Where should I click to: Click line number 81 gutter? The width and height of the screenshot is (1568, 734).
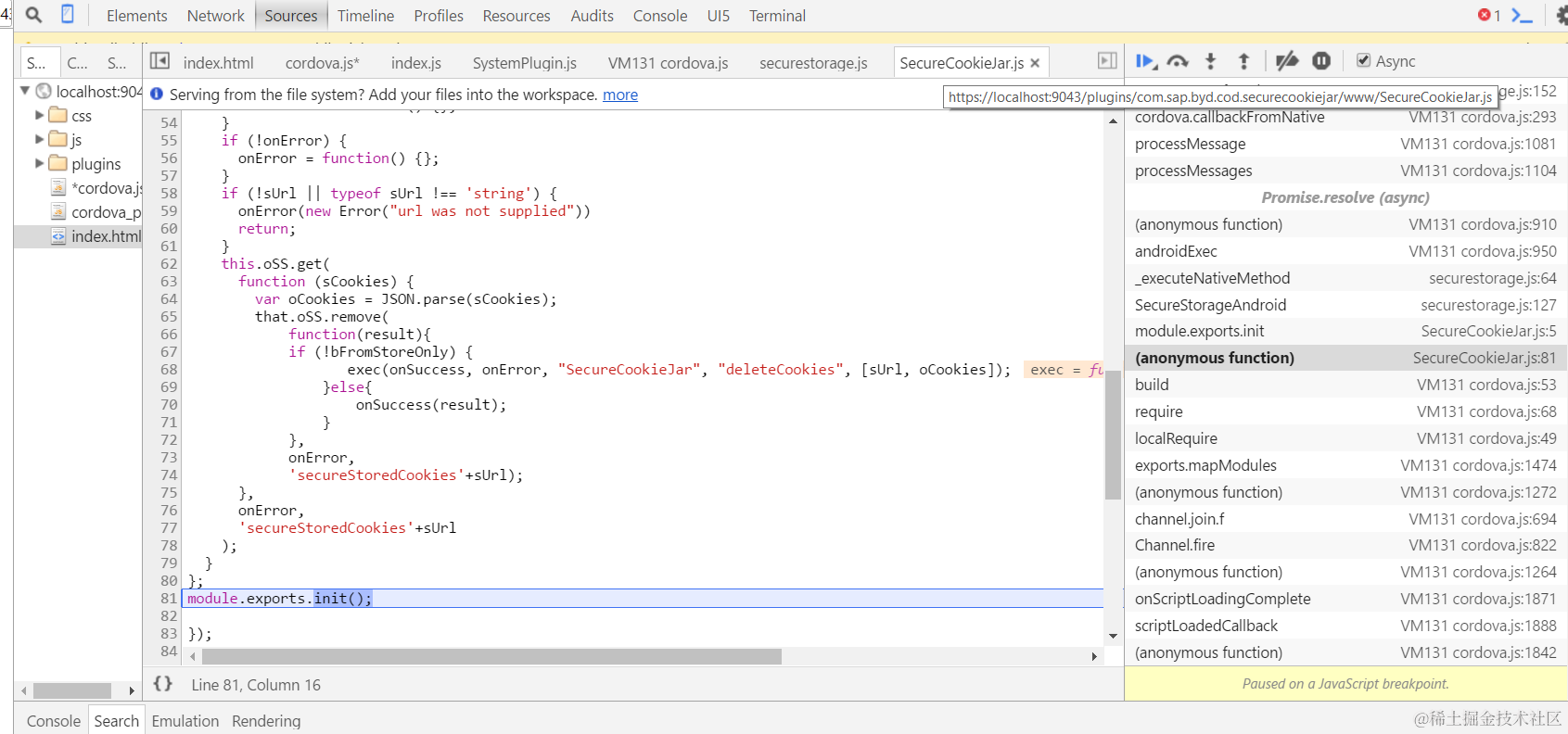tap(168, 598)
